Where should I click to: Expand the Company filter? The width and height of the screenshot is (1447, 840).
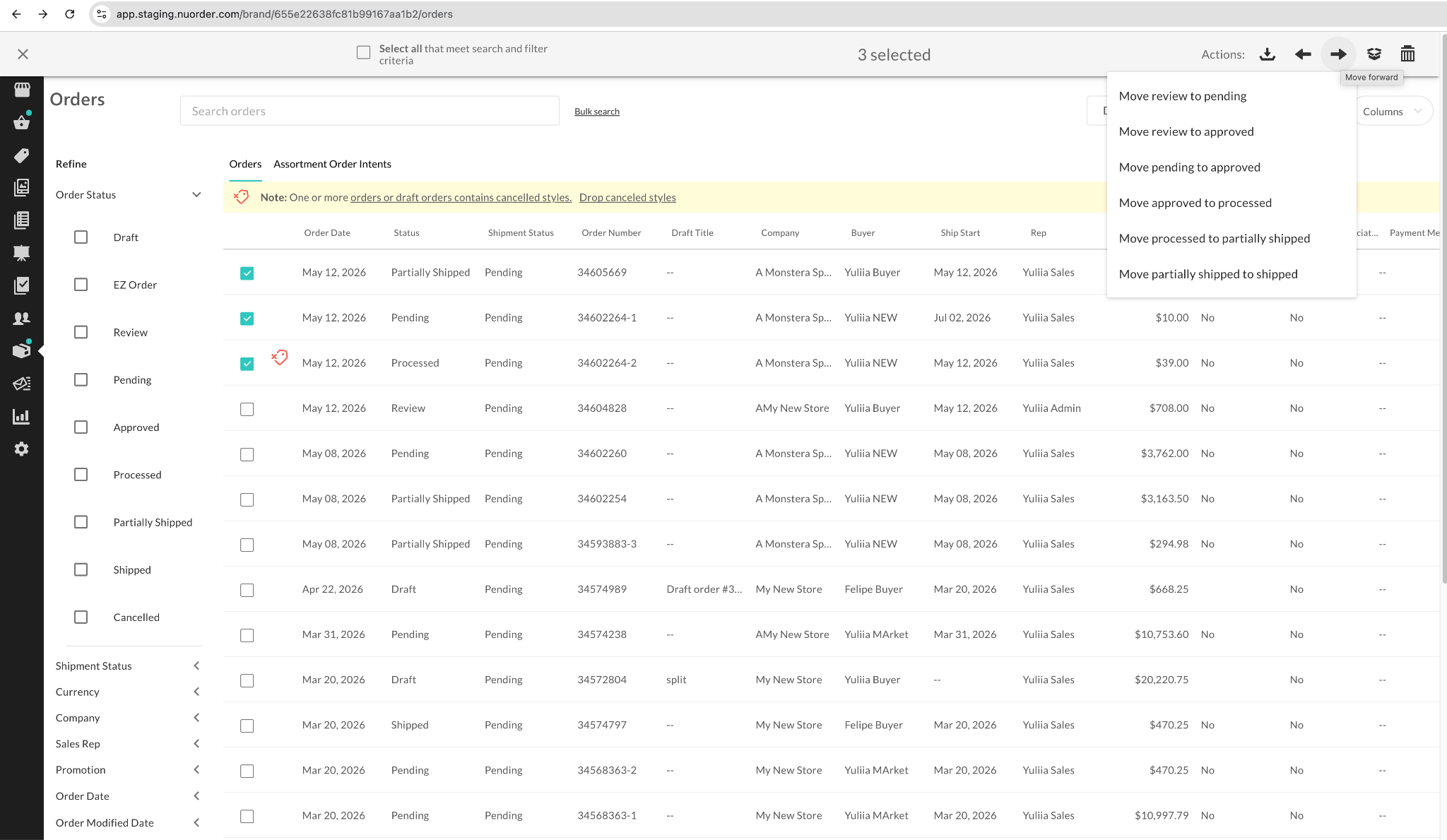pyautogui.click(x=196, y=718)
